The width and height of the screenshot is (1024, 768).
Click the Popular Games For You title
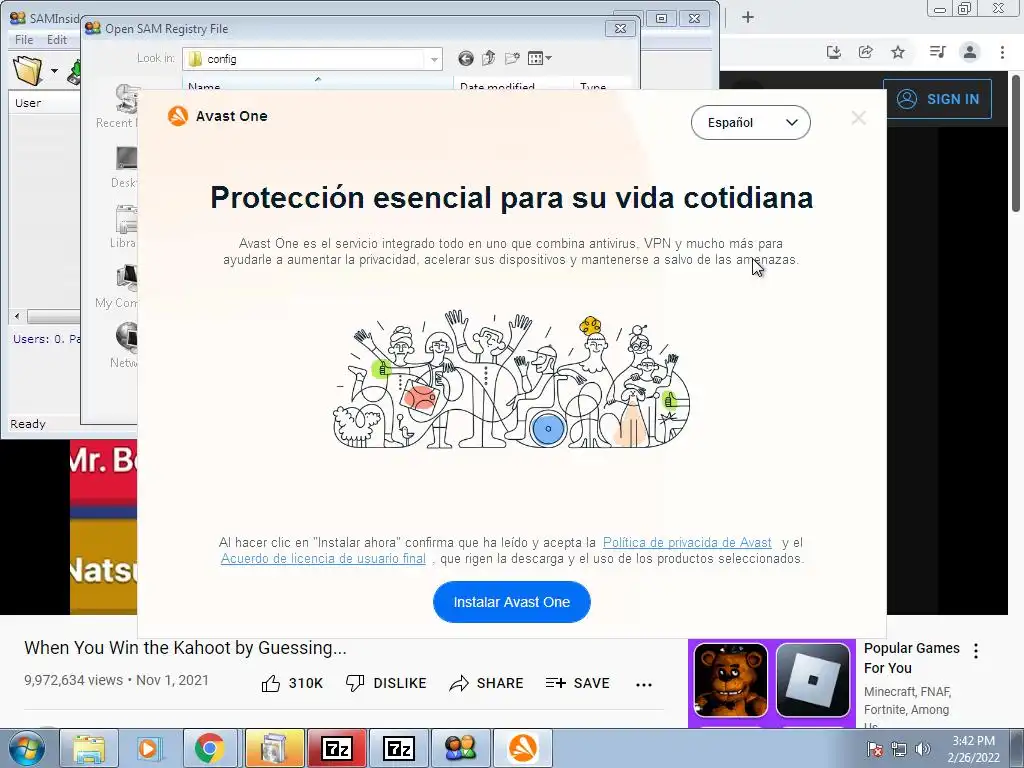[x=912, y=658]
